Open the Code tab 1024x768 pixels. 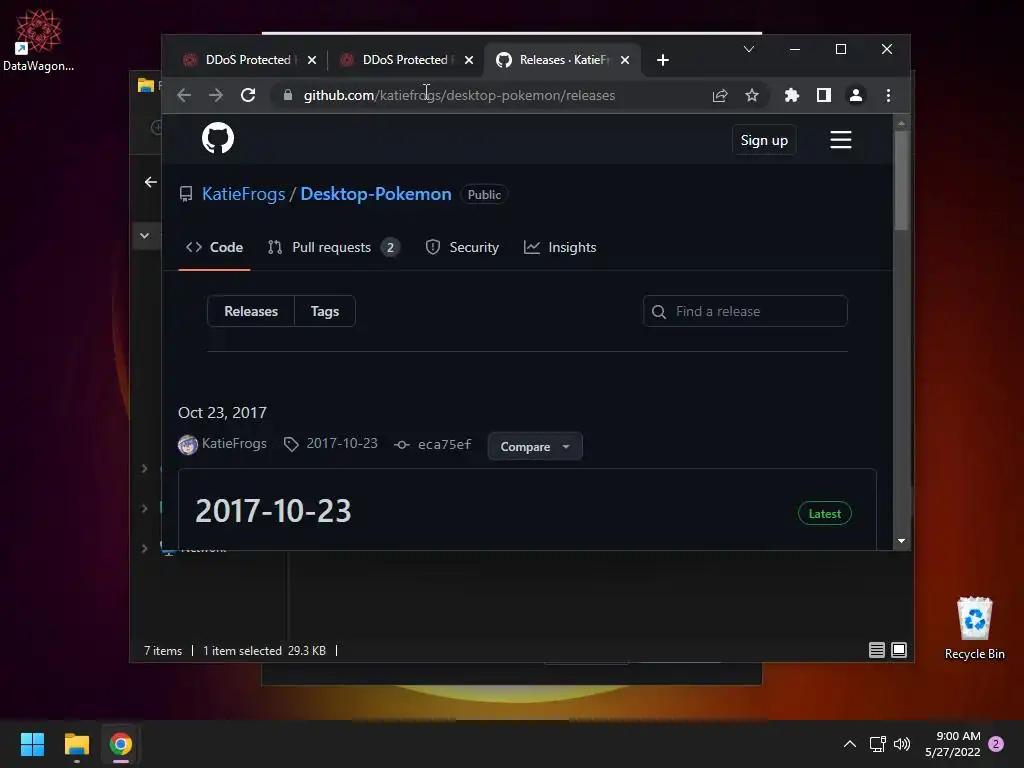click(214, 248)
